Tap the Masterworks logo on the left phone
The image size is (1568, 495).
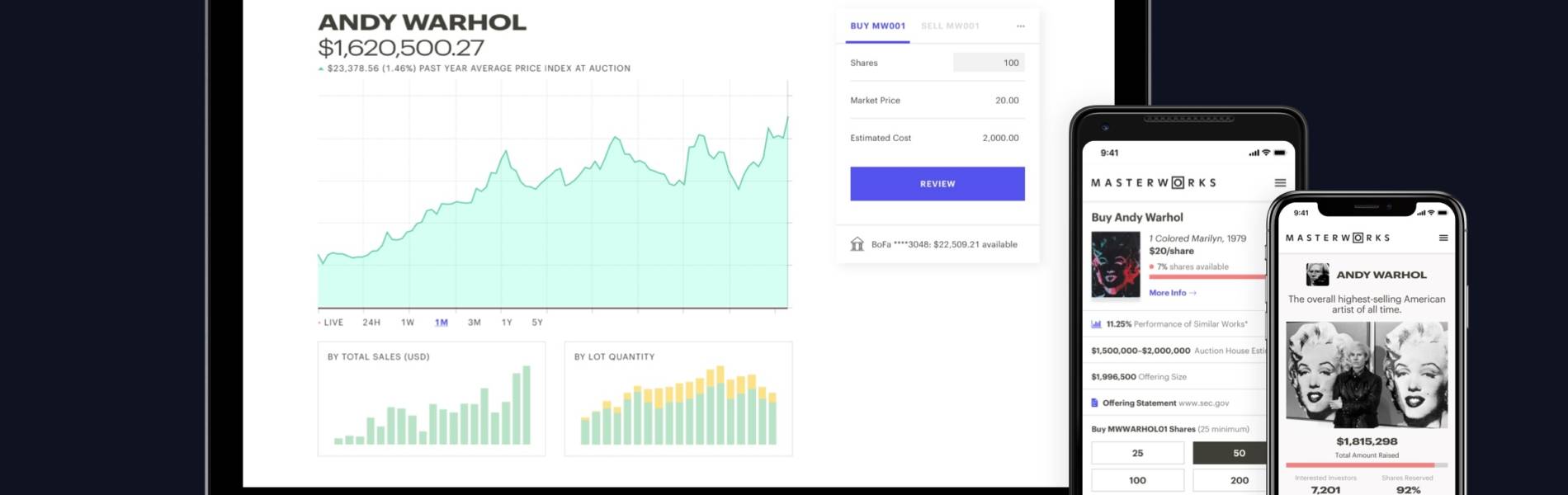point(1153,183)
